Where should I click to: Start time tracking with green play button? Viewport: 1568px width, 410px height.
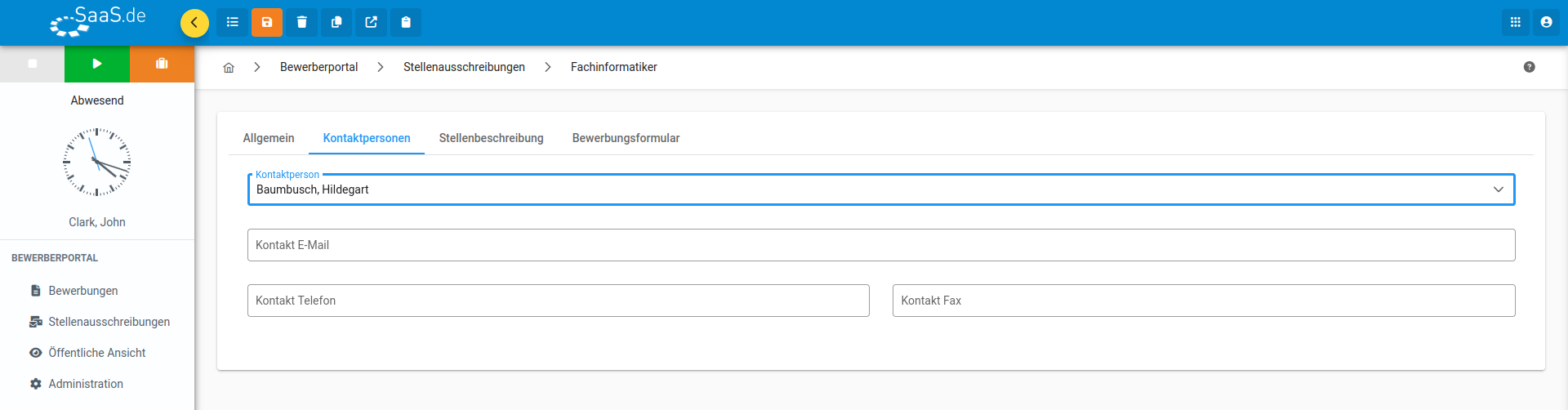pos(97,64)
